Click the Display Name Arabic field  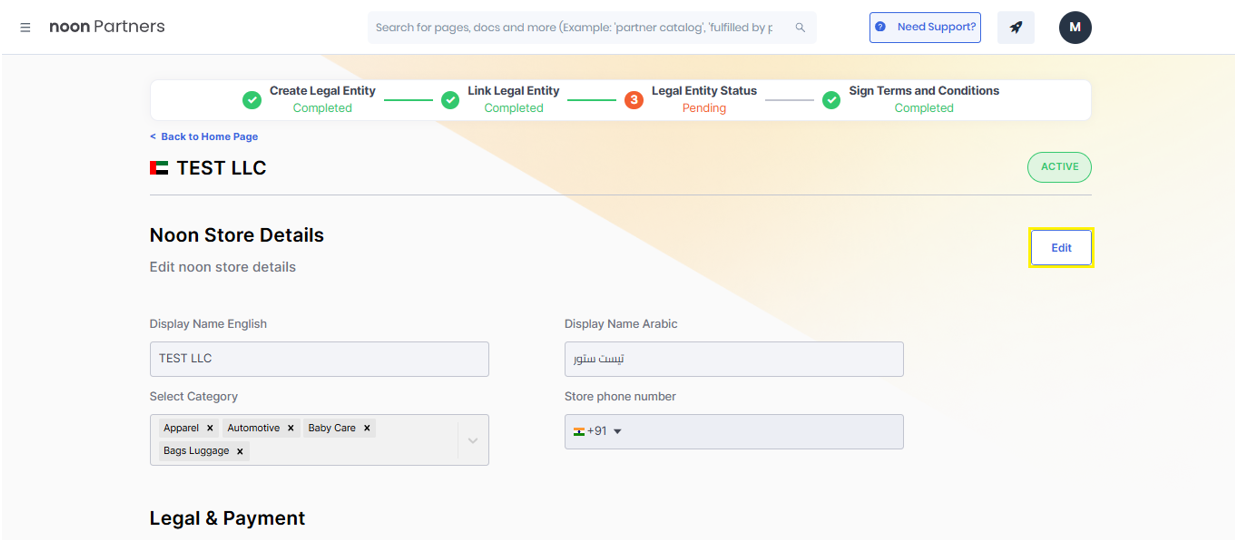pos(734,359)
